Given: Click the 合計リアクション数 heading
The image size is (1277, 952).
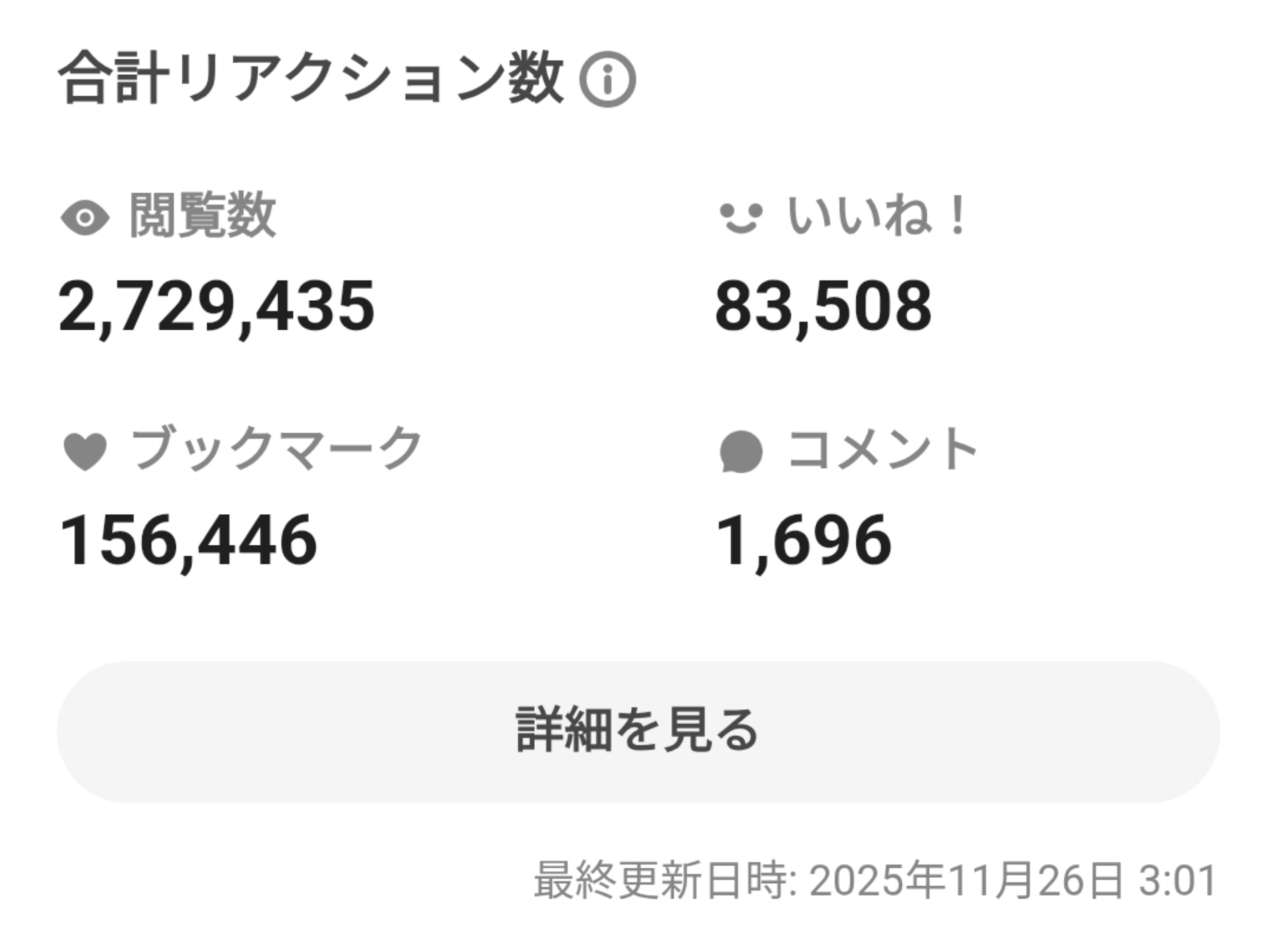Looking at the screenshot, I should pyautogui.click(x=311, y=78).
